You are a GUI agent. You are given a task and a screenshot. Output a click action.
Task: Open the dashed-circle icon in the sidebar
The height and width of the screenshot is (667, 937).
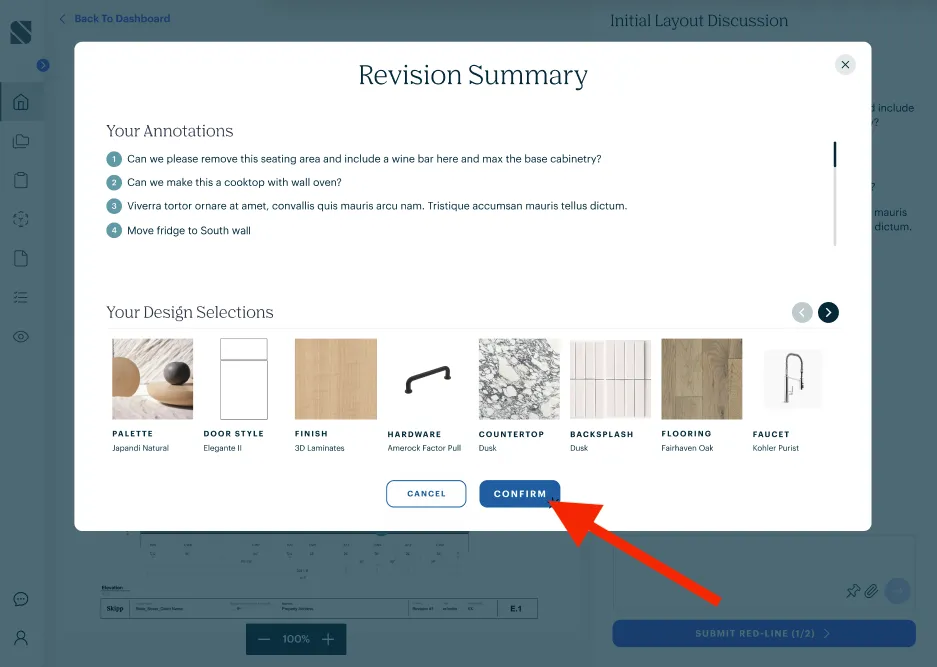pos(21,219)
